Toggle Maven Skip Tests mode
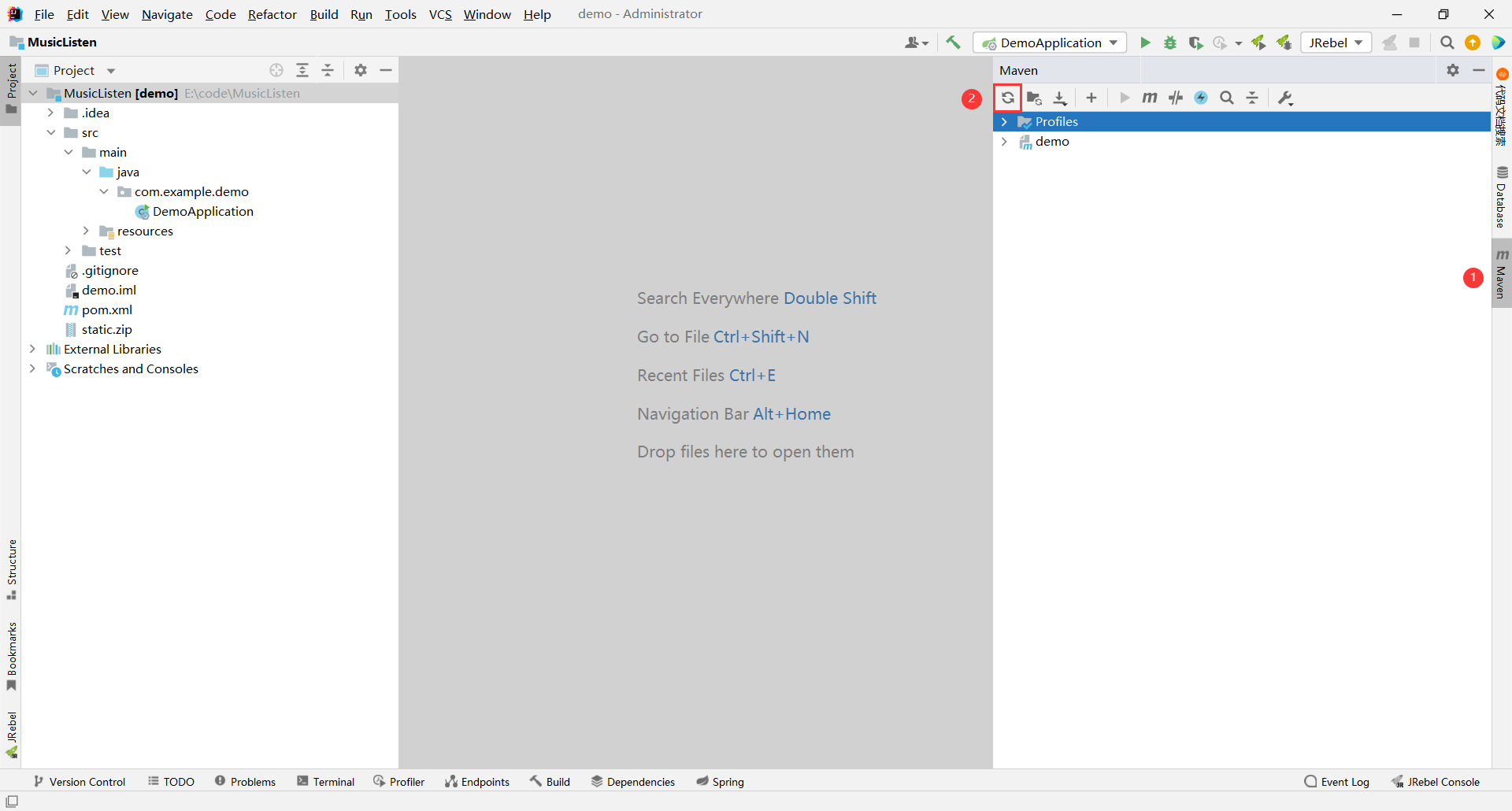Screen dimensions: 1512x811 [x=1176, y=98]
